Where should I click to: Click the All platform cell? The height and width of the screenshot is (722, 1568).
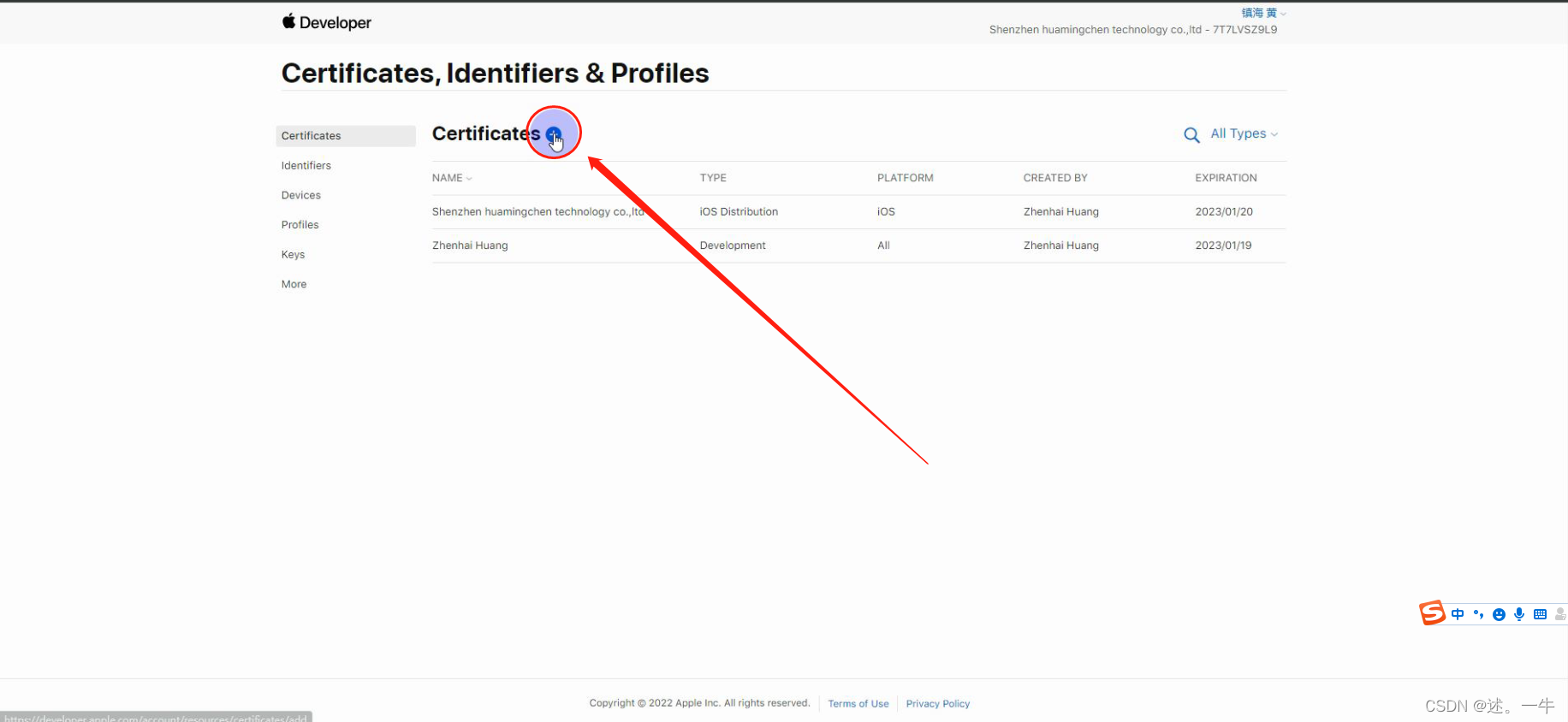click(x=883, y=246)
